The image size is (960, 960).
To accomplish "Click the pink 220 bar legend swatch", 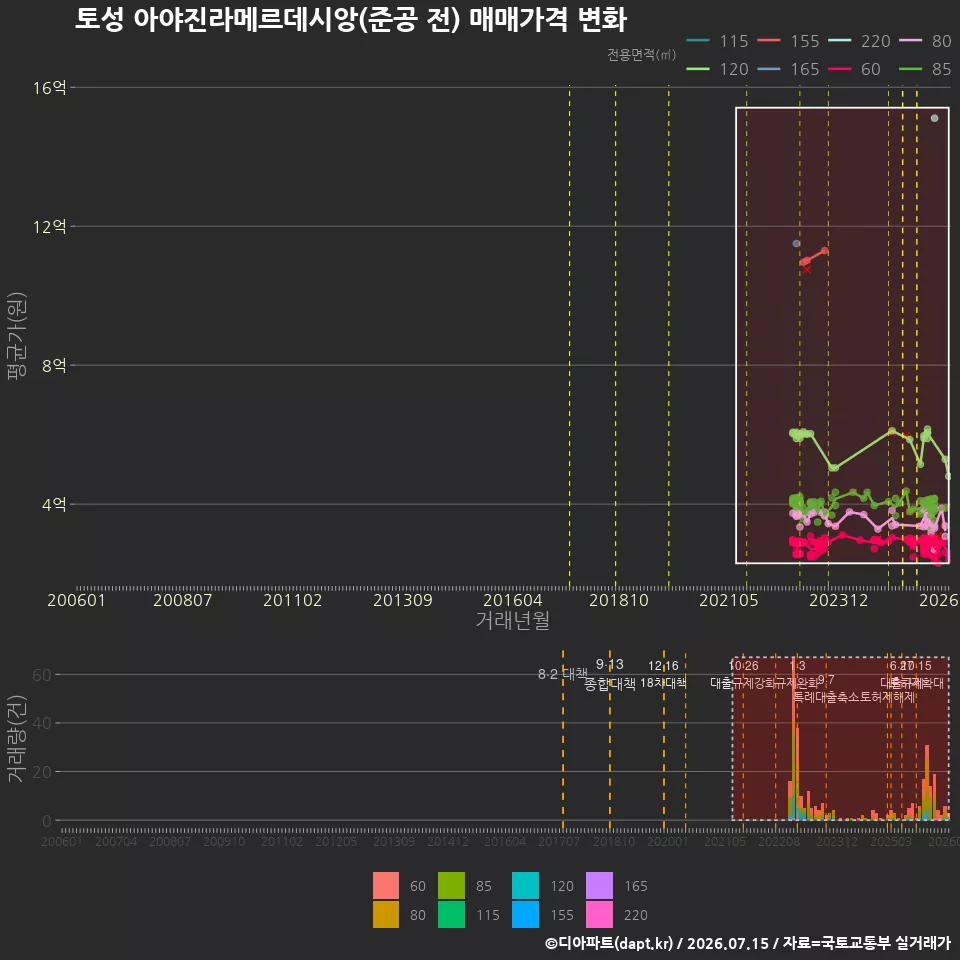I will click(599, 914).
